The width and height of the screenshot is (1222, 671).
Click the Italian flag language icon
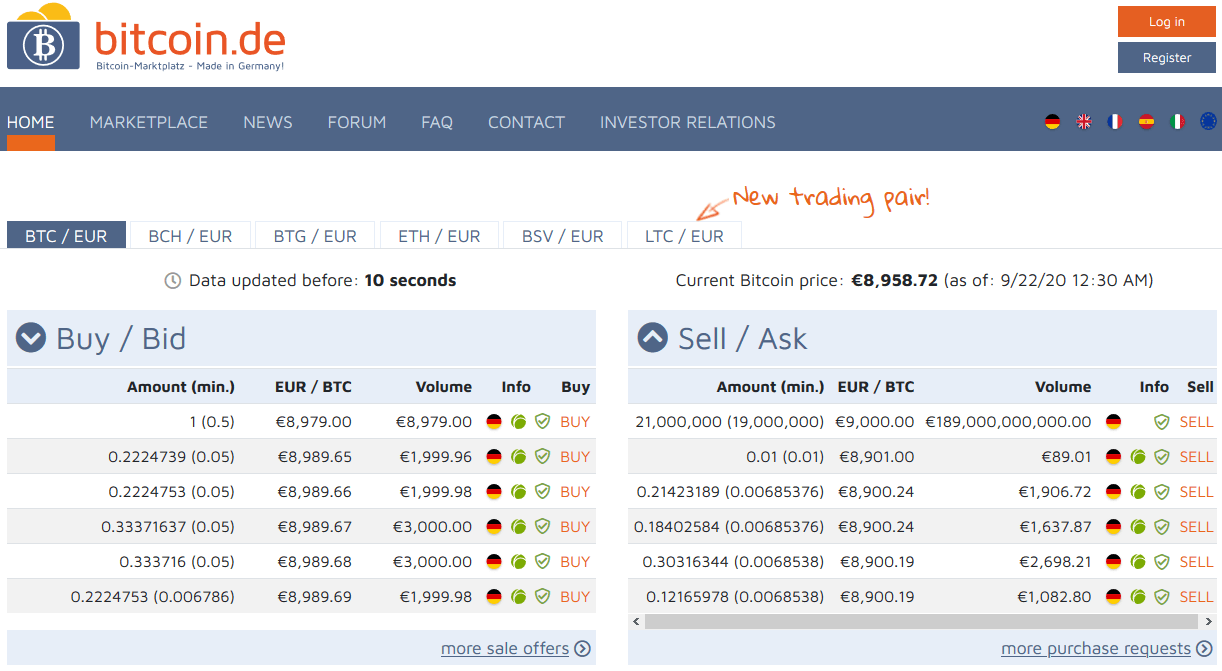(x=1178, y=122)
